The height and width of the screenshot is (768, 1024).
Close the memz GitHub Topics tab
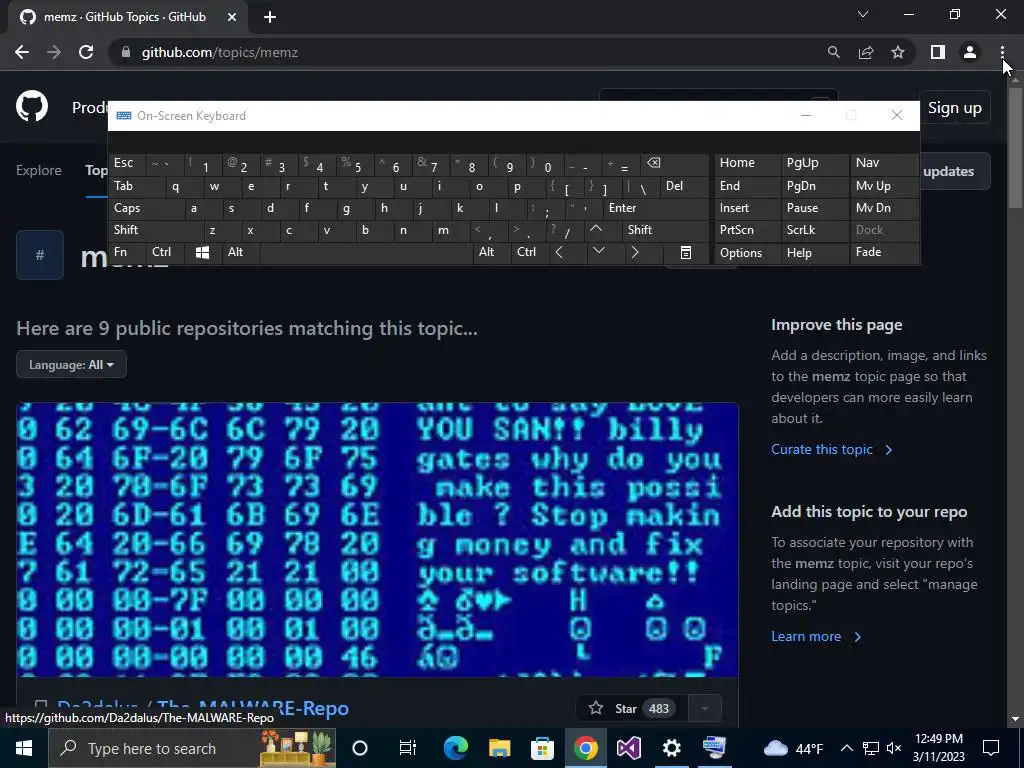click(232, 17)
